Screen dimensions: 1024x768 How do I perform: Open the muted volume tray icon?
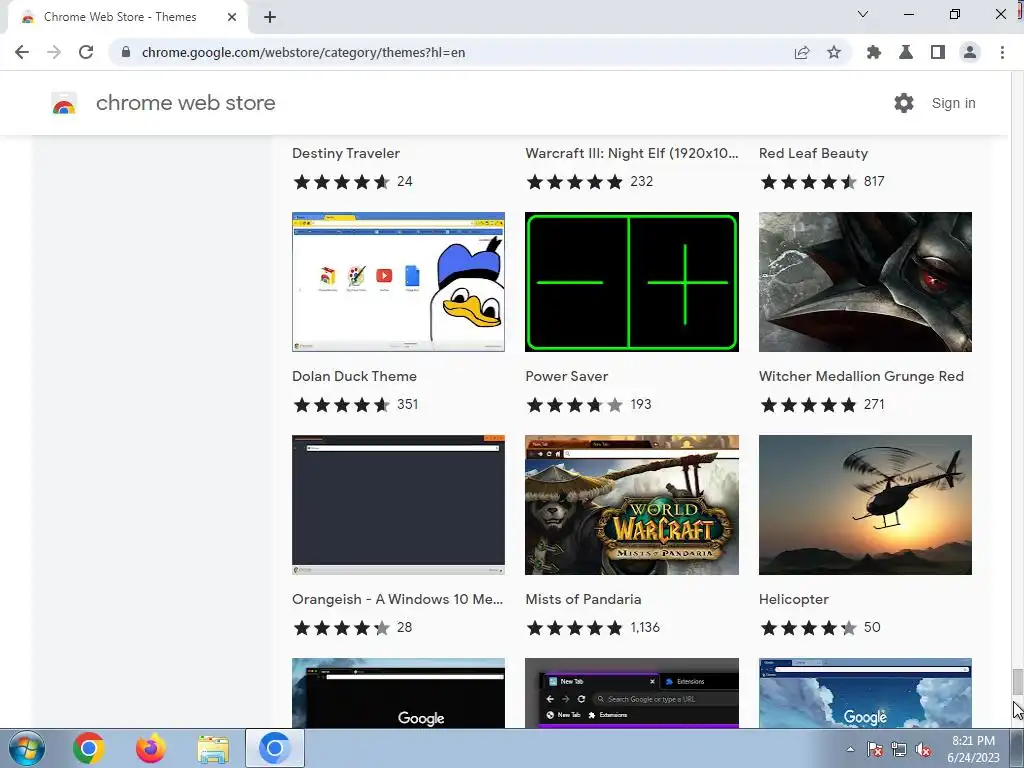click(923, 749)
